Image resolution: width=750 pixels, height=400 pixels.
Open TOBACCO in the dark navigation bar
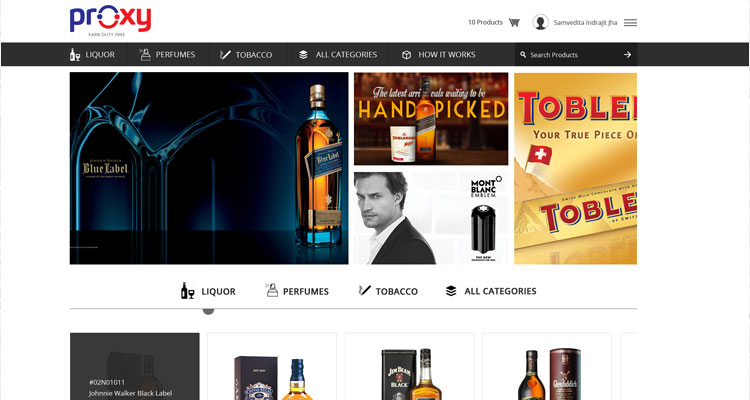[x=254, y=55]
